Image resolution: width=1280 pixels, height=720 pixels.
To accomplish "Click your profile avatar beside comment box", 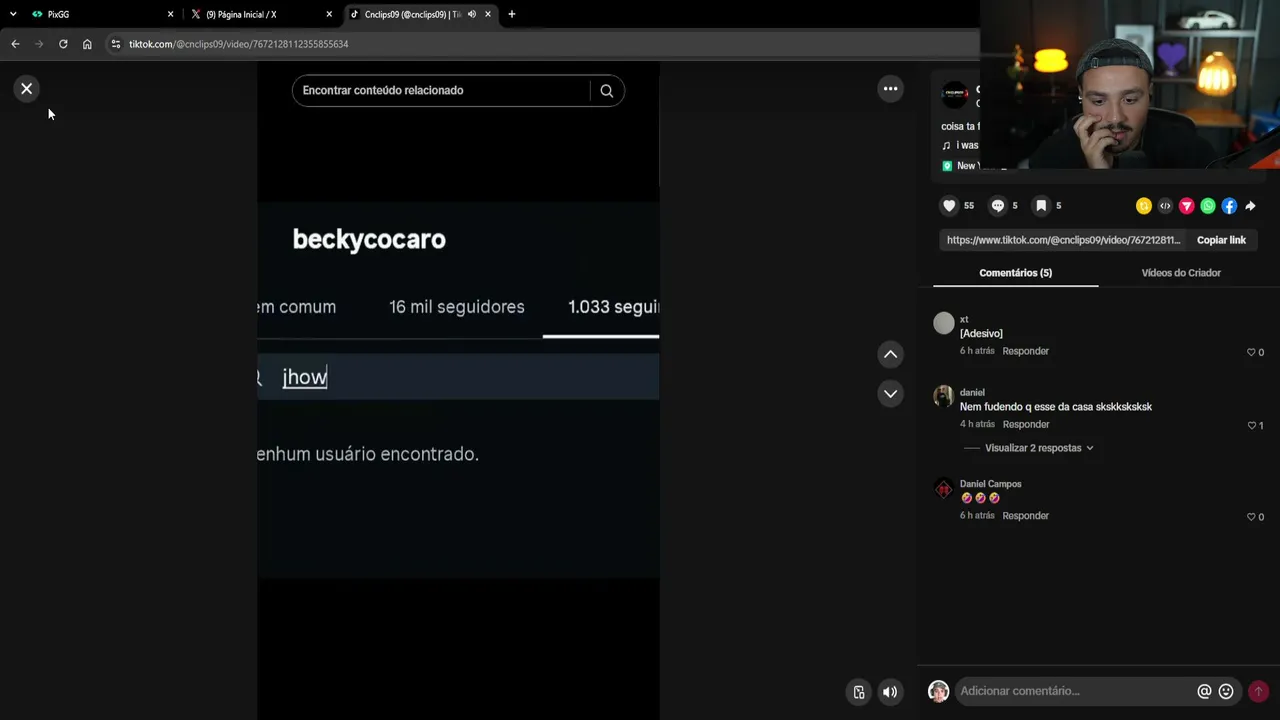I will pyautogui.click(x=938, y=691).
